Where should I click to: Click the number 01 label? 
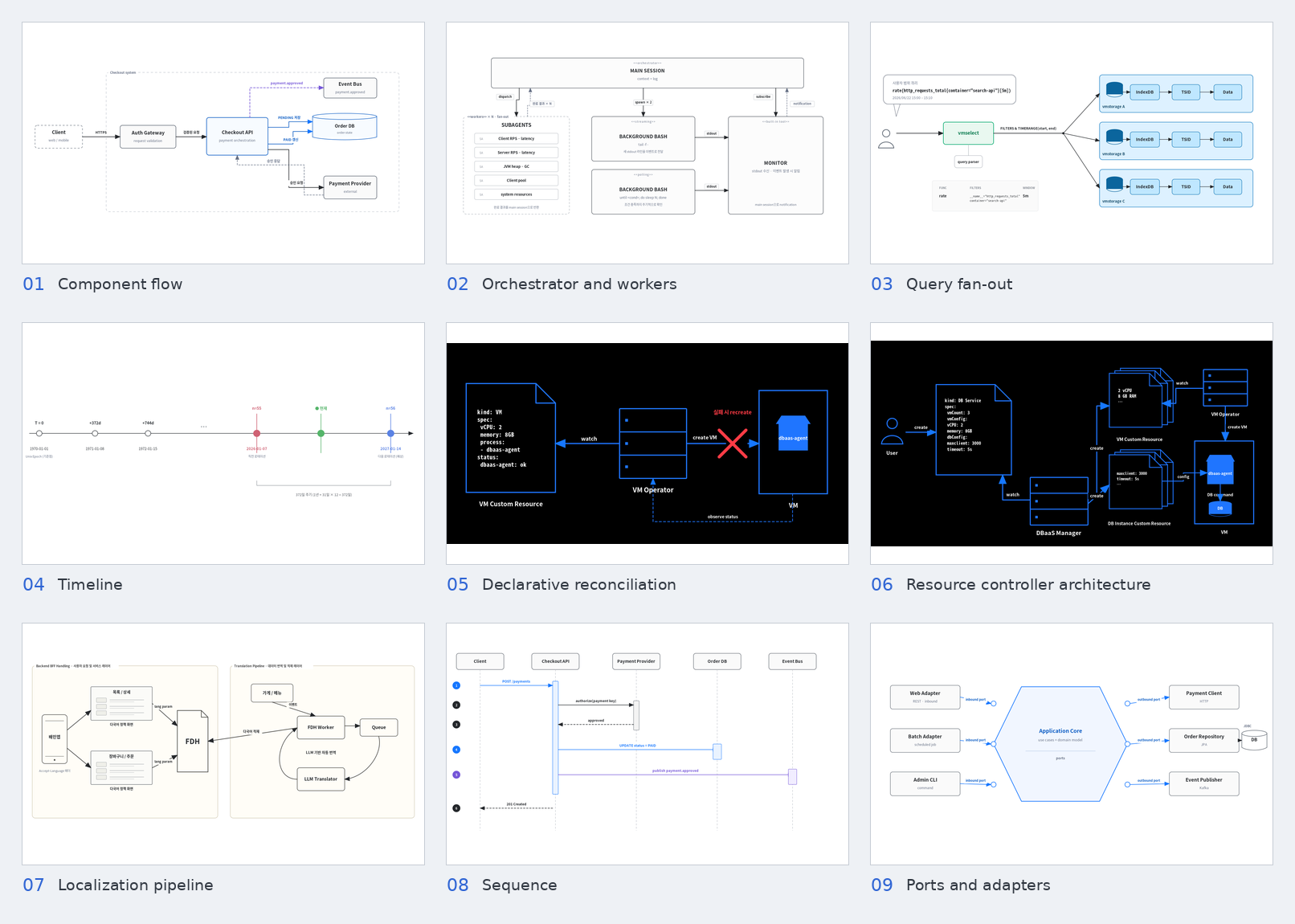(x=34, y=284)
